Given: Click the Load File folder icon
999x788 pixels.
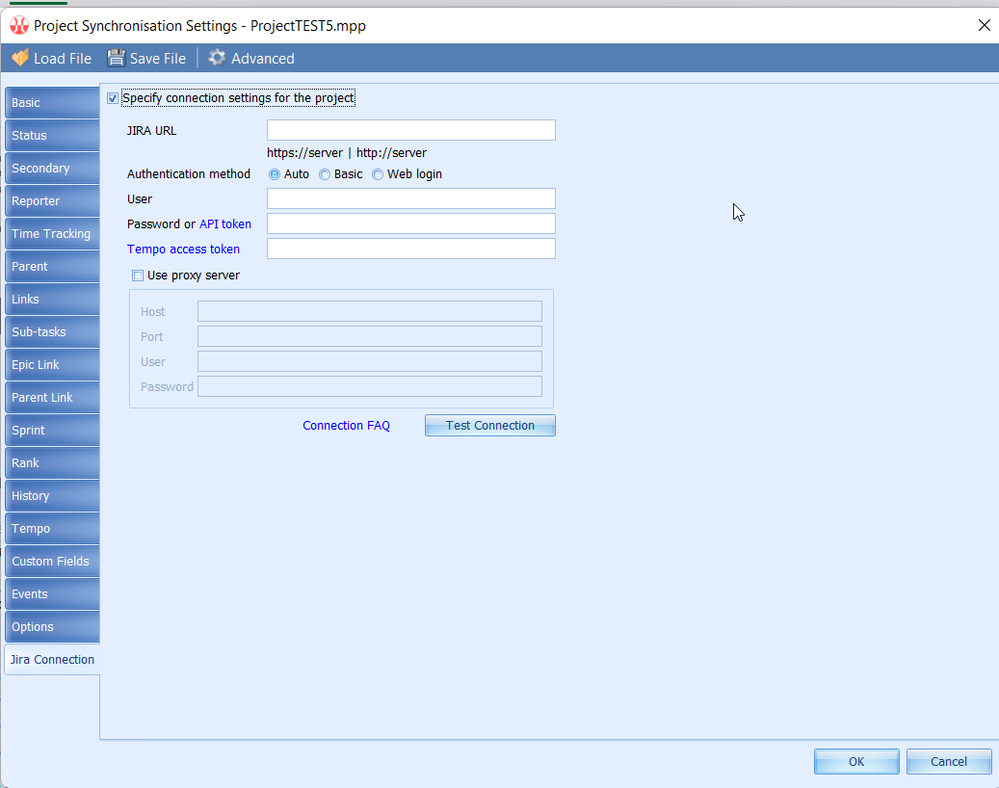Looking at the screenshot, I should tap(20, 58).
